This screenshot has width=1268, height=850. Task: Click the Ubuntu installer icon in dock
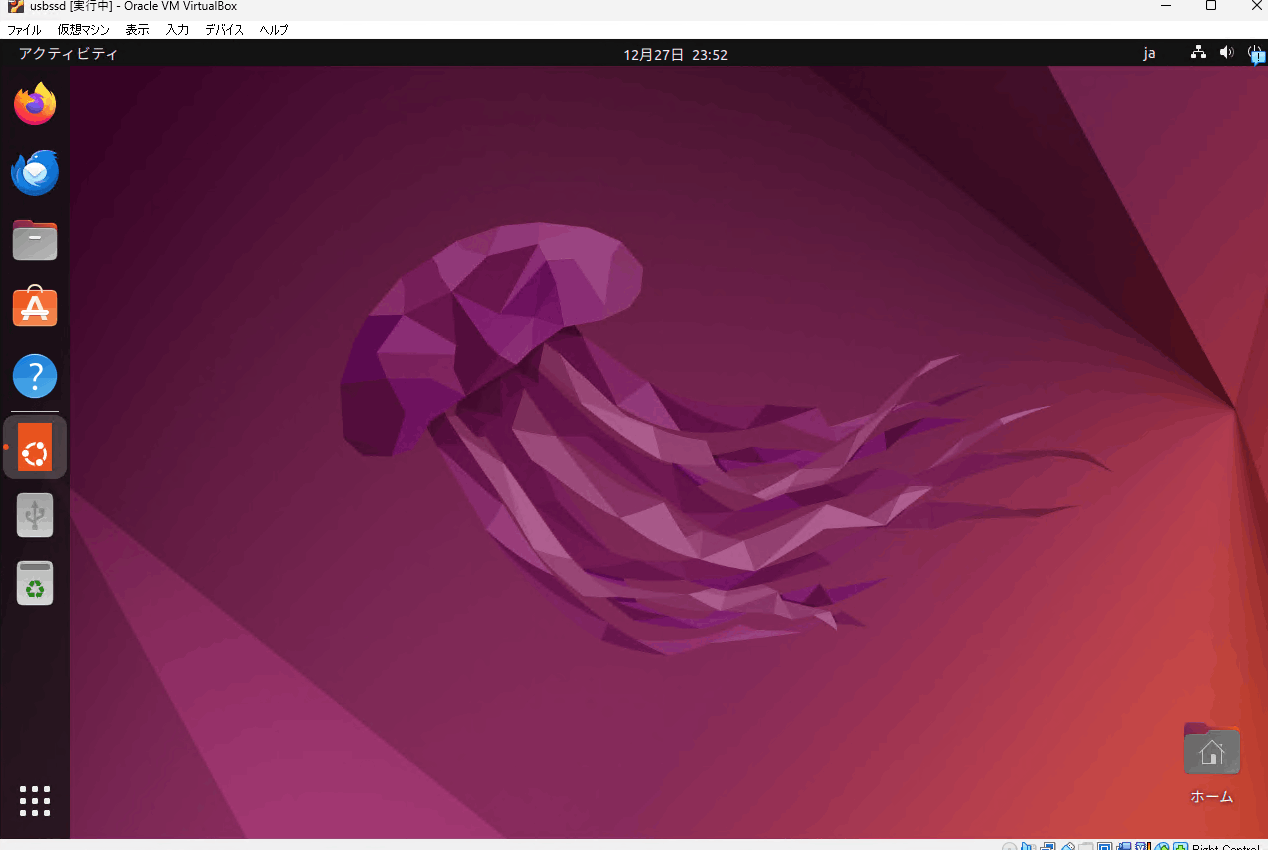(x=35, y=447)
